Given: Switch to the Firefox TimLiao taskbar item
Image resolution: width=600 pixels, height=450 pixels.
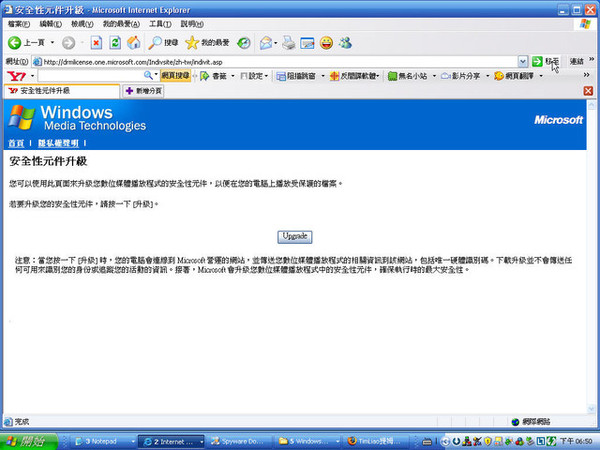Looking at the screenshot, I should tap(376, 442).
